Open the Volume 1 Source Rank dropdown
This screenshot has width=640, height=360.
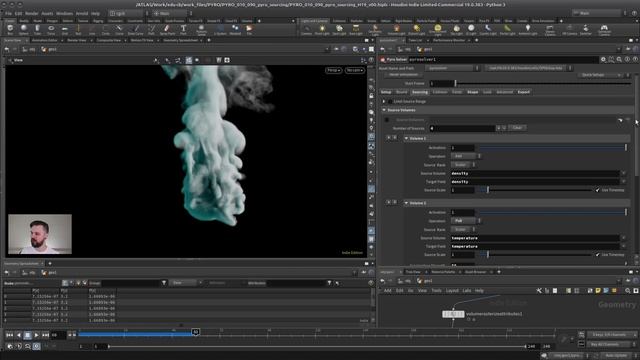pyautogui.click(x=463, y=164)
